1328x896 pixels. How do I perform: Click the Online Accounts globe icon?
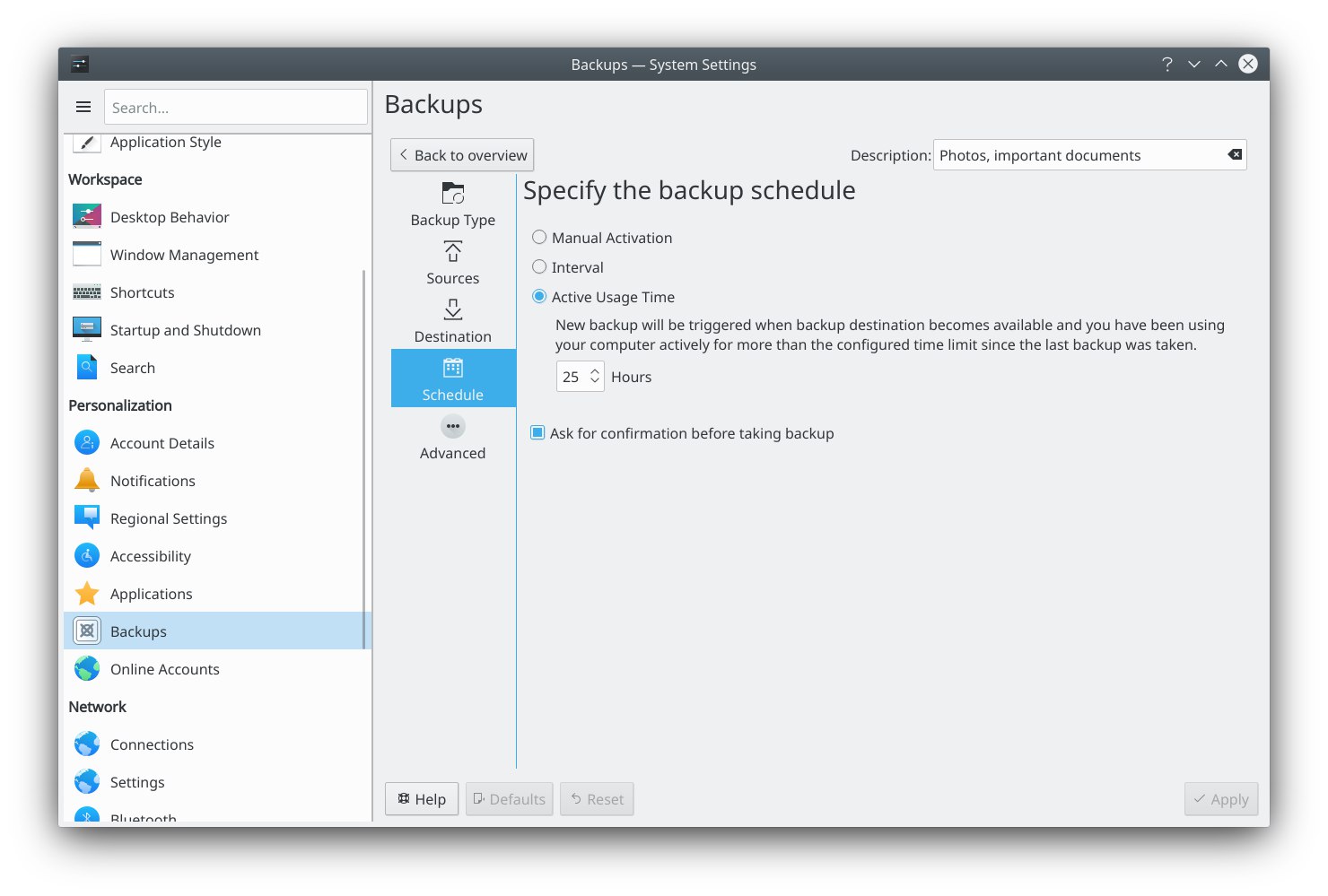(87, 669)
